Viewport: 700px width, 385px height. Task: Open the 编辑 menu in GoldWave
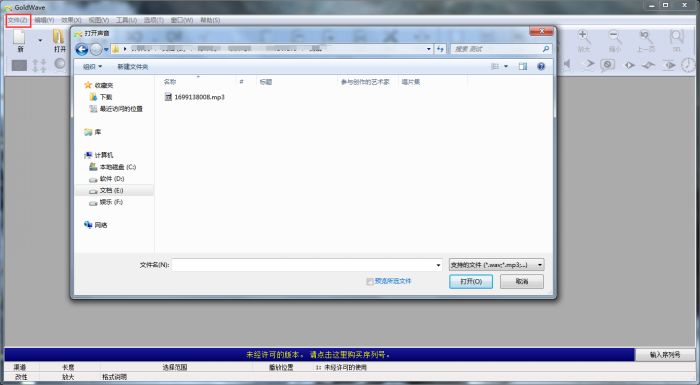click(44, 20)
